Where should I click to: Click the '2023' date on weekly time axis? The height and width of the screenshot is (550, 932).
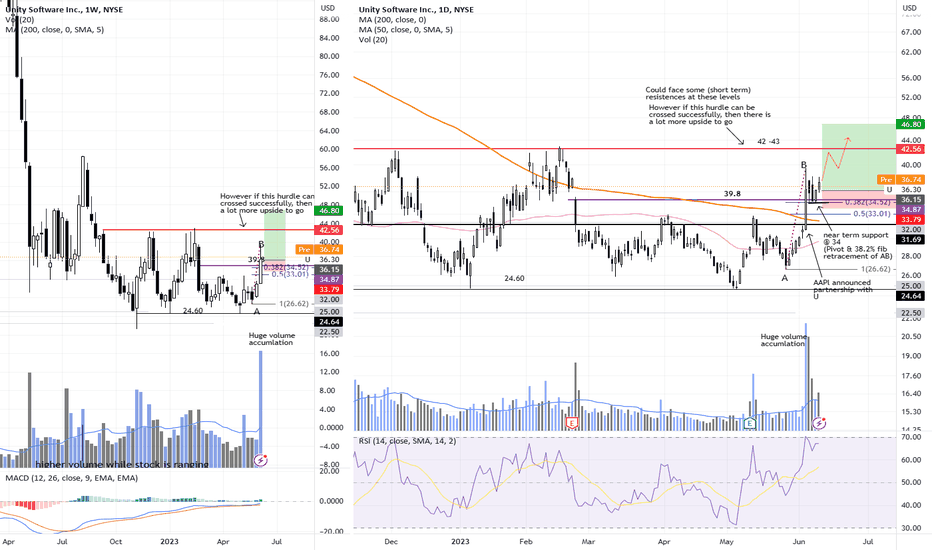click(x=169, y=542)
